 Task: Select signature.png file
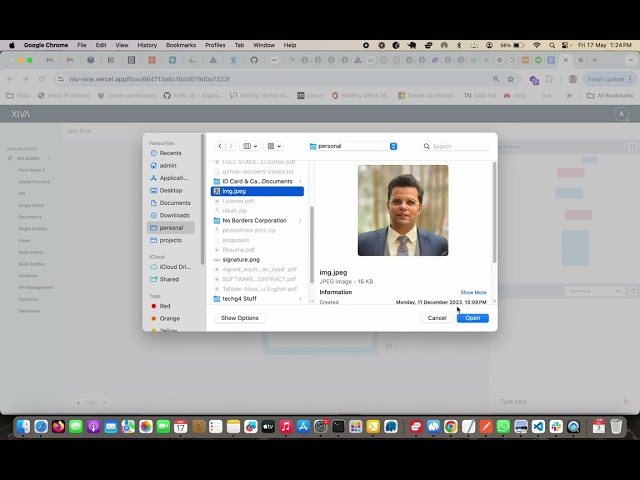[241, 260]
